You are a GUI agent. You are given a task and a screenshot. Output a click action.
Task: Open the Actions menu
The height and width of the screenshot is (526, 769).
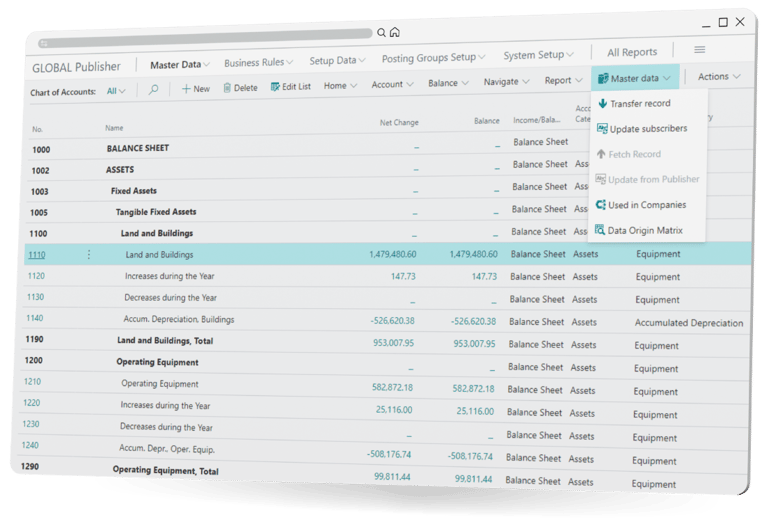tap(719, 76)
